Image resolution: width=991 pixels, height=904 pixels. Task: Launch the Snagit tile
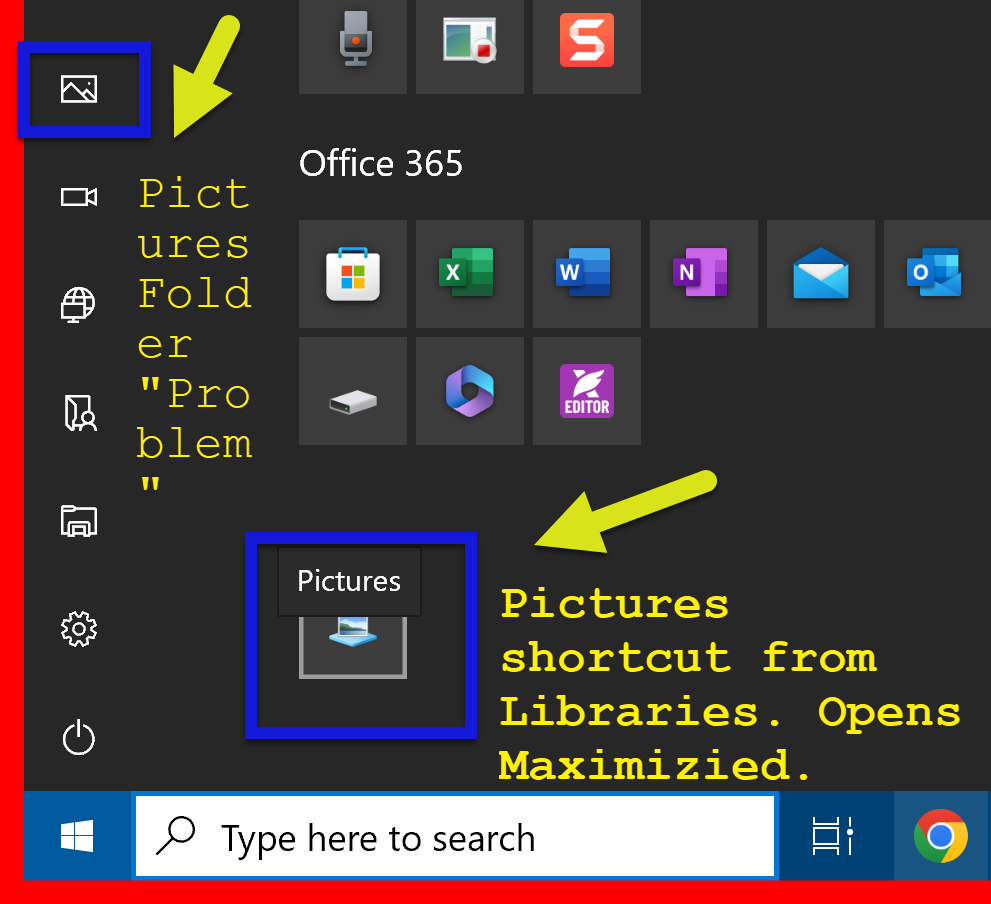point(586,42)
